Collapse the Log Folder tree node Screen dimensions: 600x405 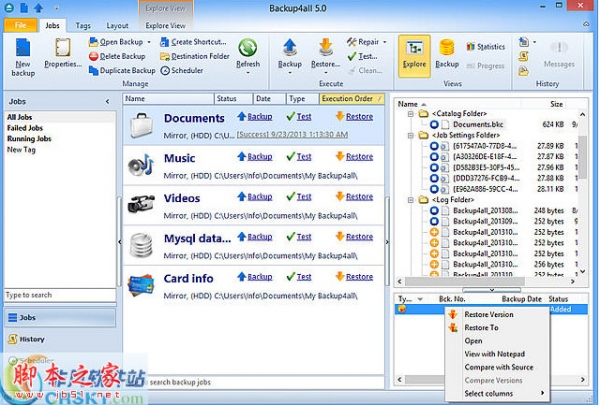(410, 200)
